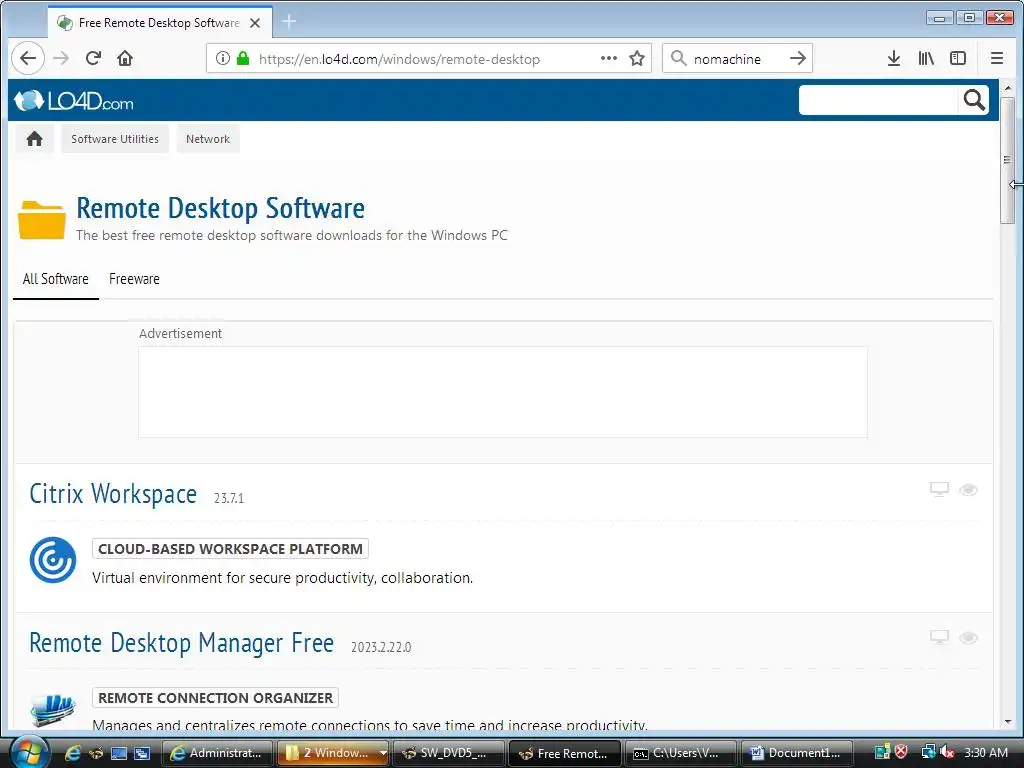Click the forward navigation arrow
The image size is (1024, 768).
[x=61, y=59]
